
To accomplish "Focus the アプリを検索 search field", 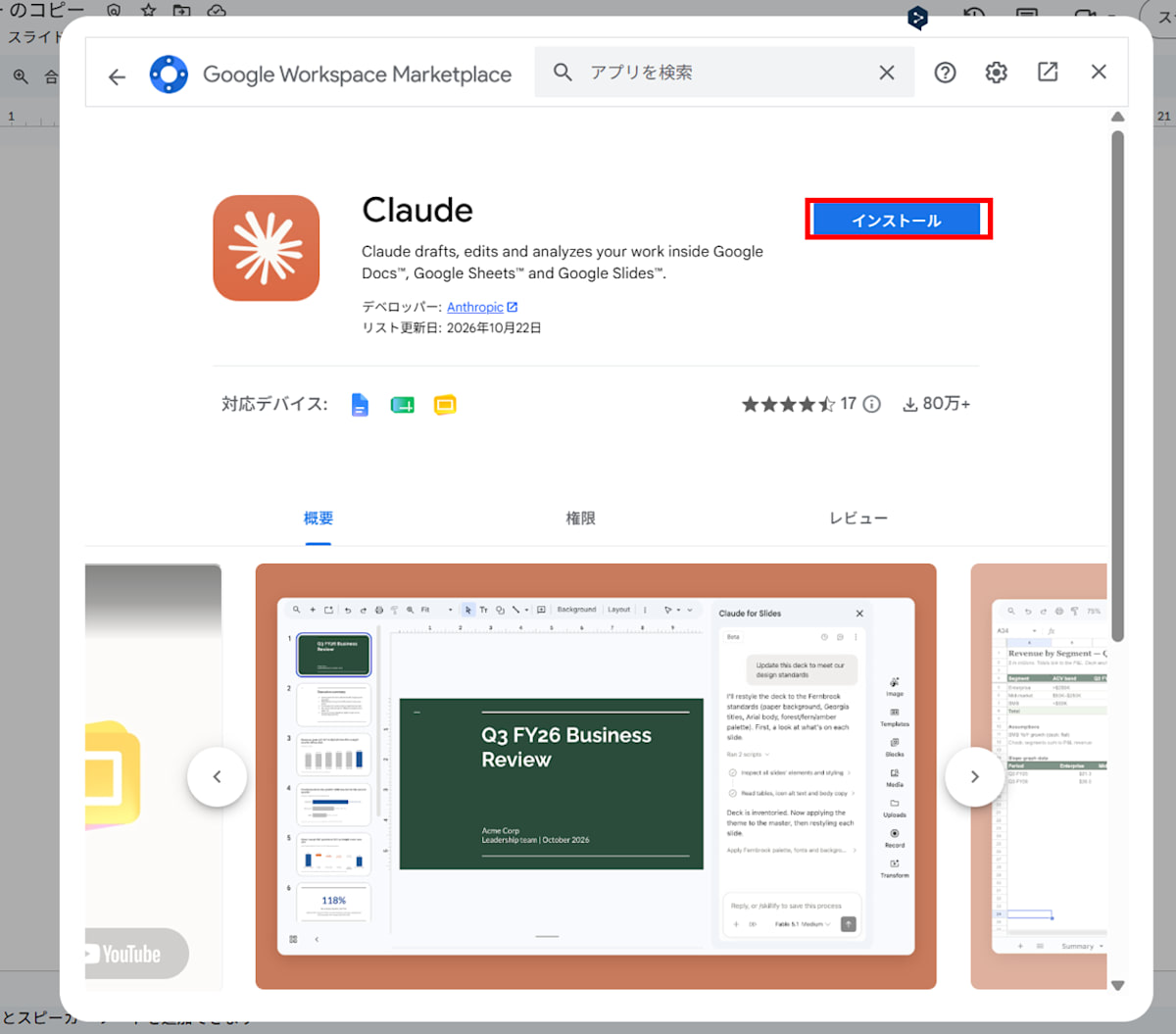I will click(x=725, y=73).
